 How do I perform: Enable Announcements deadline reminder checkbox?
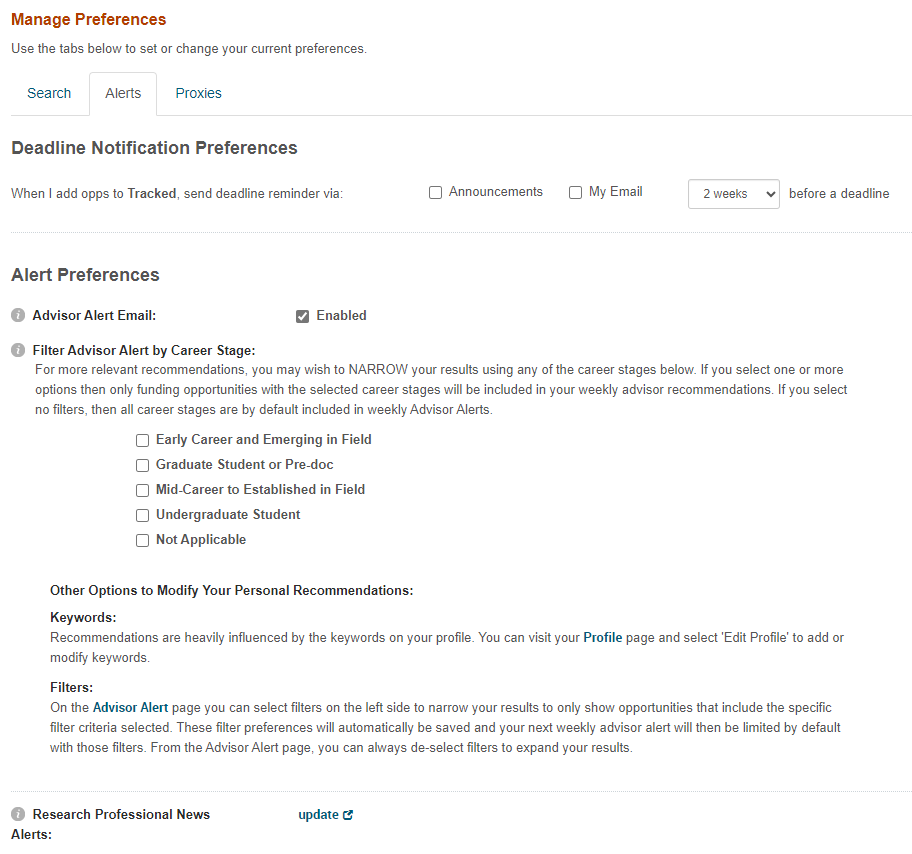436,193
